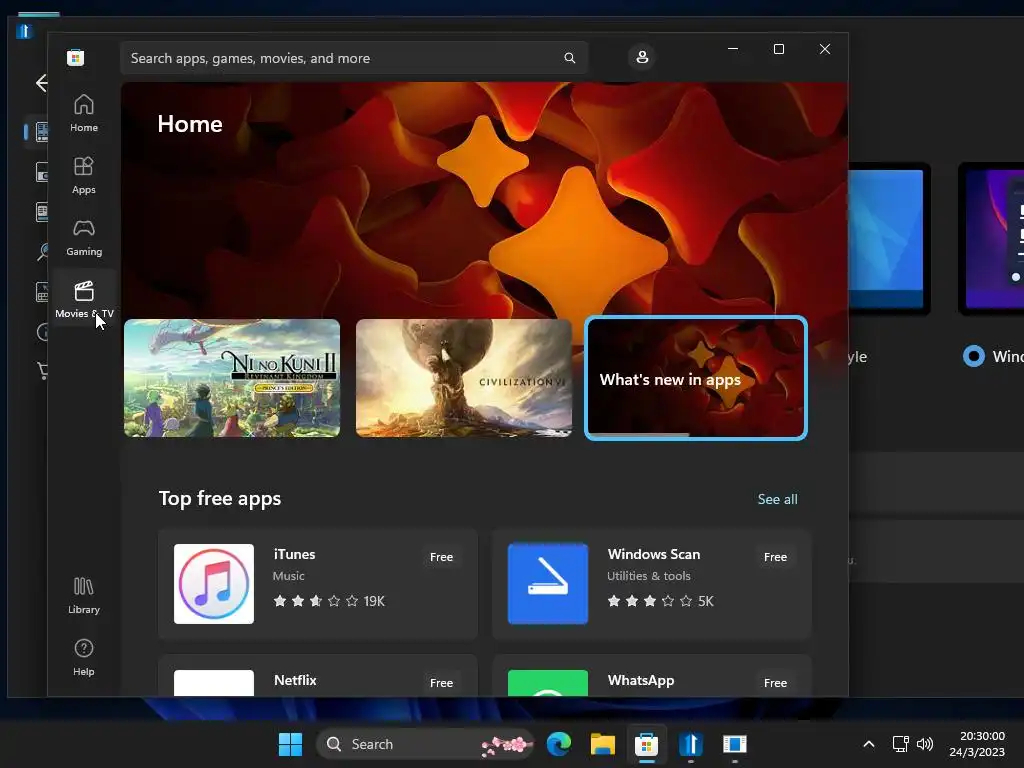
Task: Select purple style thumbnail in background window
Action: 991,238
